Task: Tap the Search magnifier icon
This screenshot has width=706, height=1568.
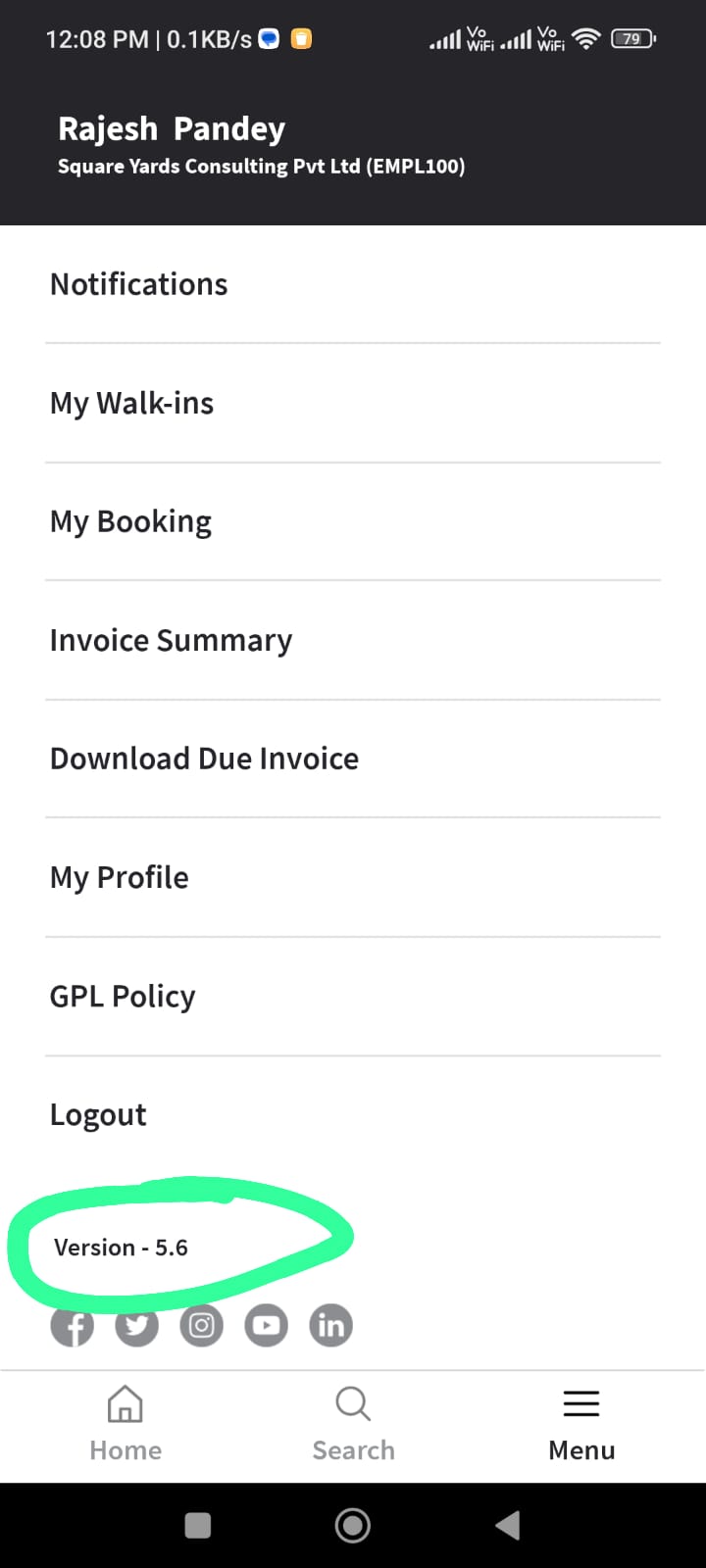Action: pos(353,1404)
